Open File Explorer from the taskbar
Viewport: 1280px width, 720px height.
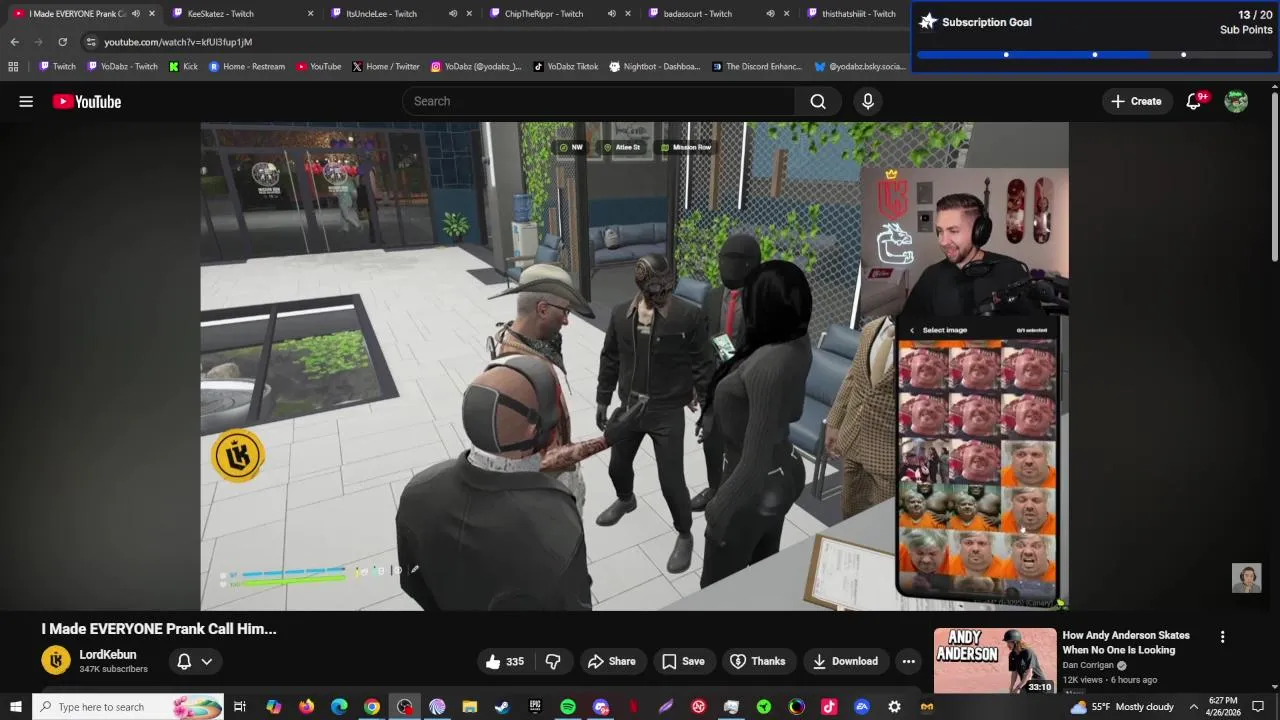tap(470, 707)
